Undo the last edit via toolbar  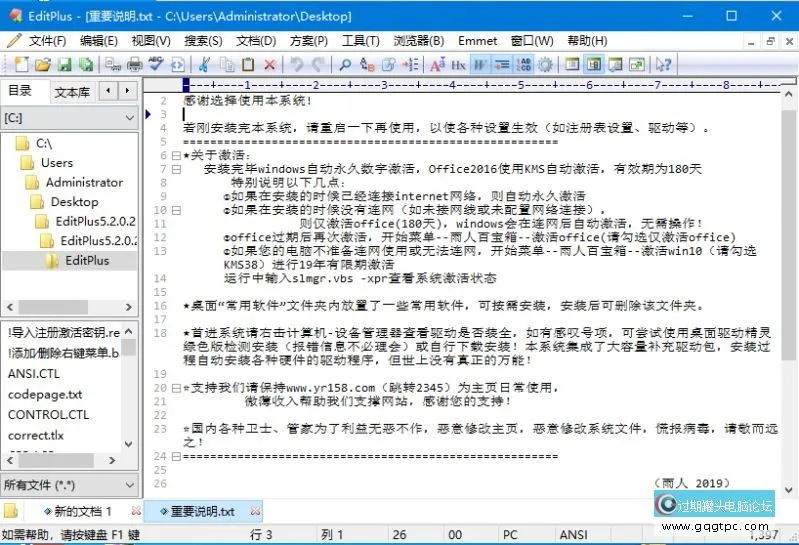click(x=297, y=65)
